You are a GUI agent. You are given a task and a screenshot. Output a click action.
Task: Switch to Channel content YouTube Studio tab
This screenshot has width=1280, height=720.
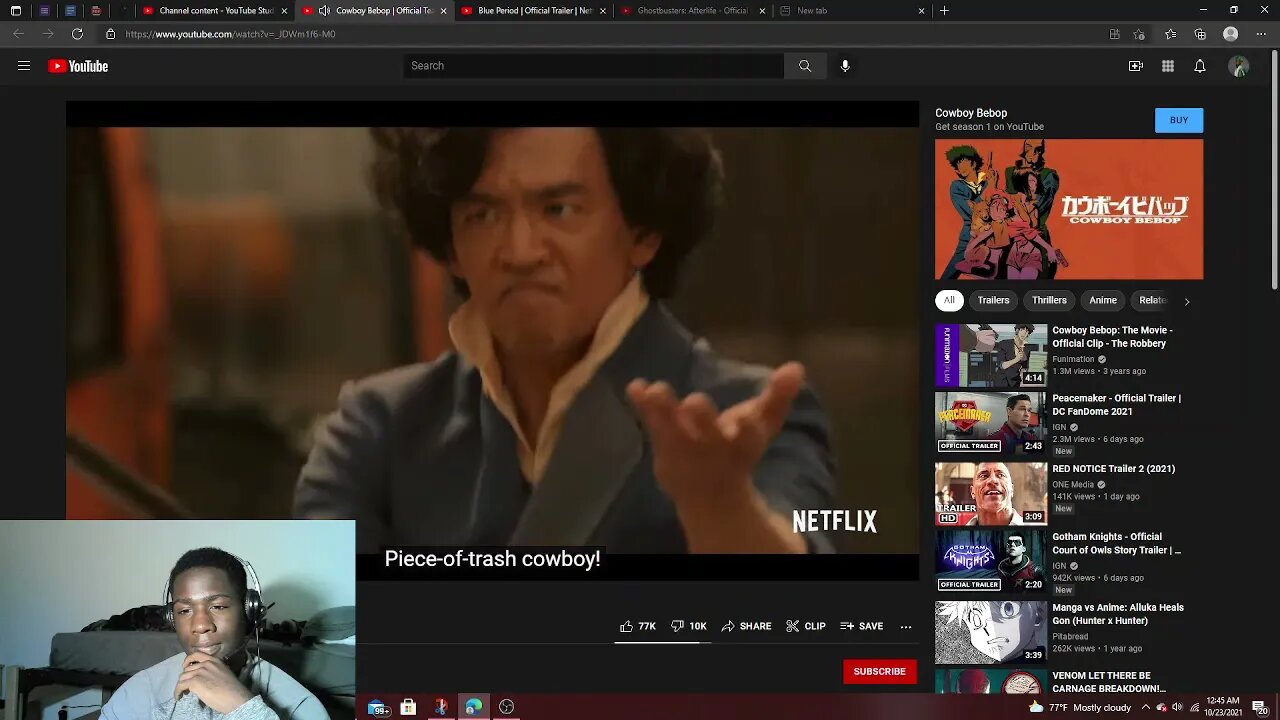tap(214, 11)
